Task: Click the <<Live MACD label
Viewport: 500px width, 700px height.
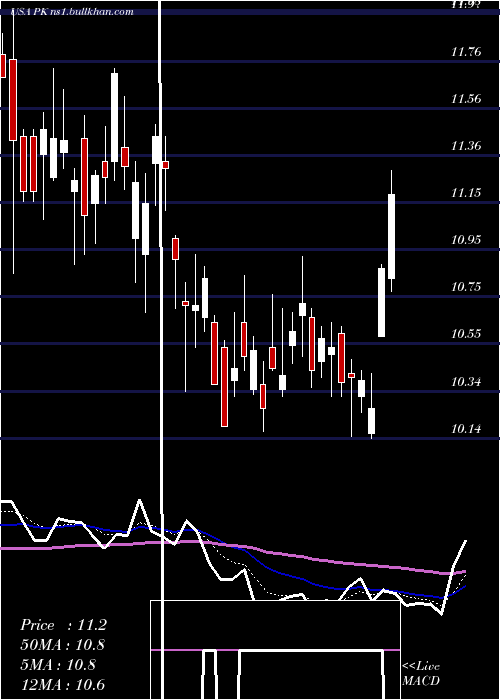Action: click(421, 673)
